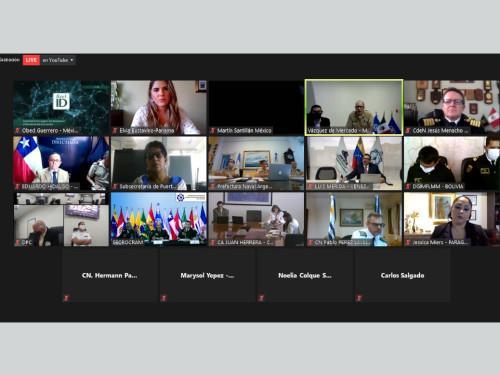The width and height of the screenshot is (500, 375).
Task: Click muted mic icon on DGMFLMM - BOLIVIA tile
Action: pyautogui.click(x=408, y=187)
